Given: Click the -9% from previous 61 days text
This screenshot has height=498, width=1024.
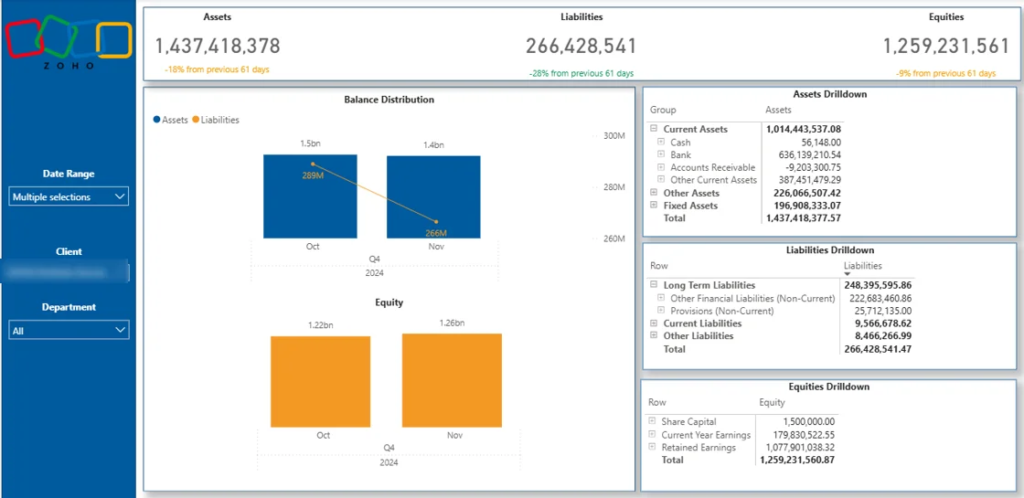Looking at the screenshot, I should click(x=946, y=74).
